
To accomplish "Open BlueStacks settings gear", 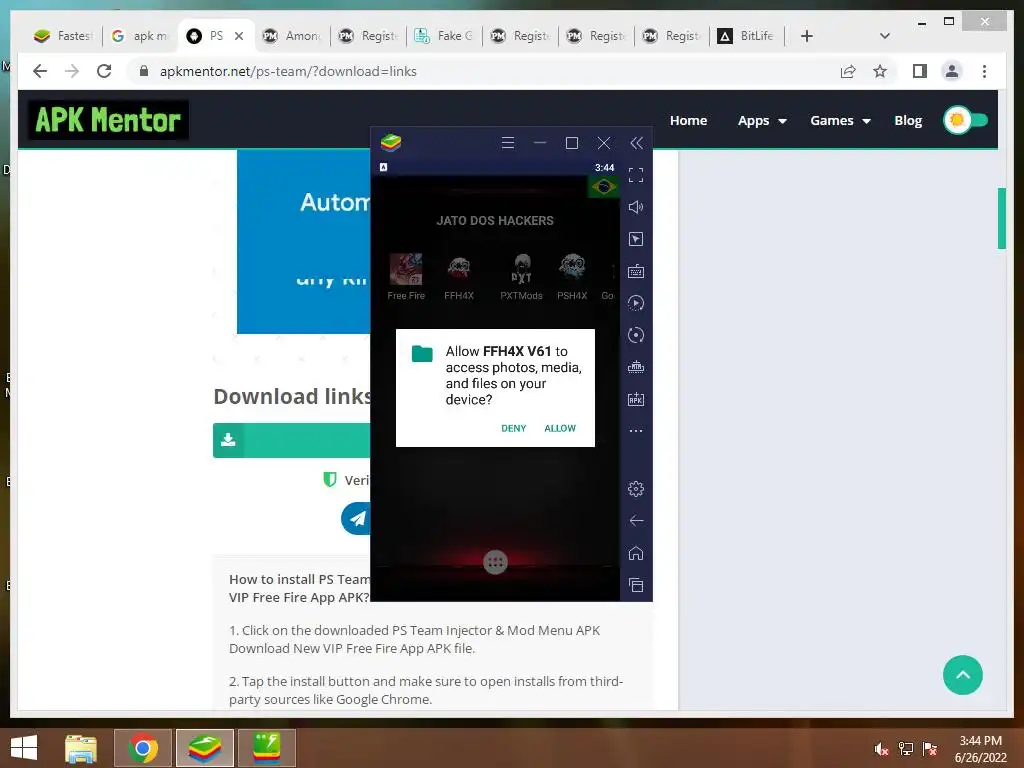I will tap(635, 488).
